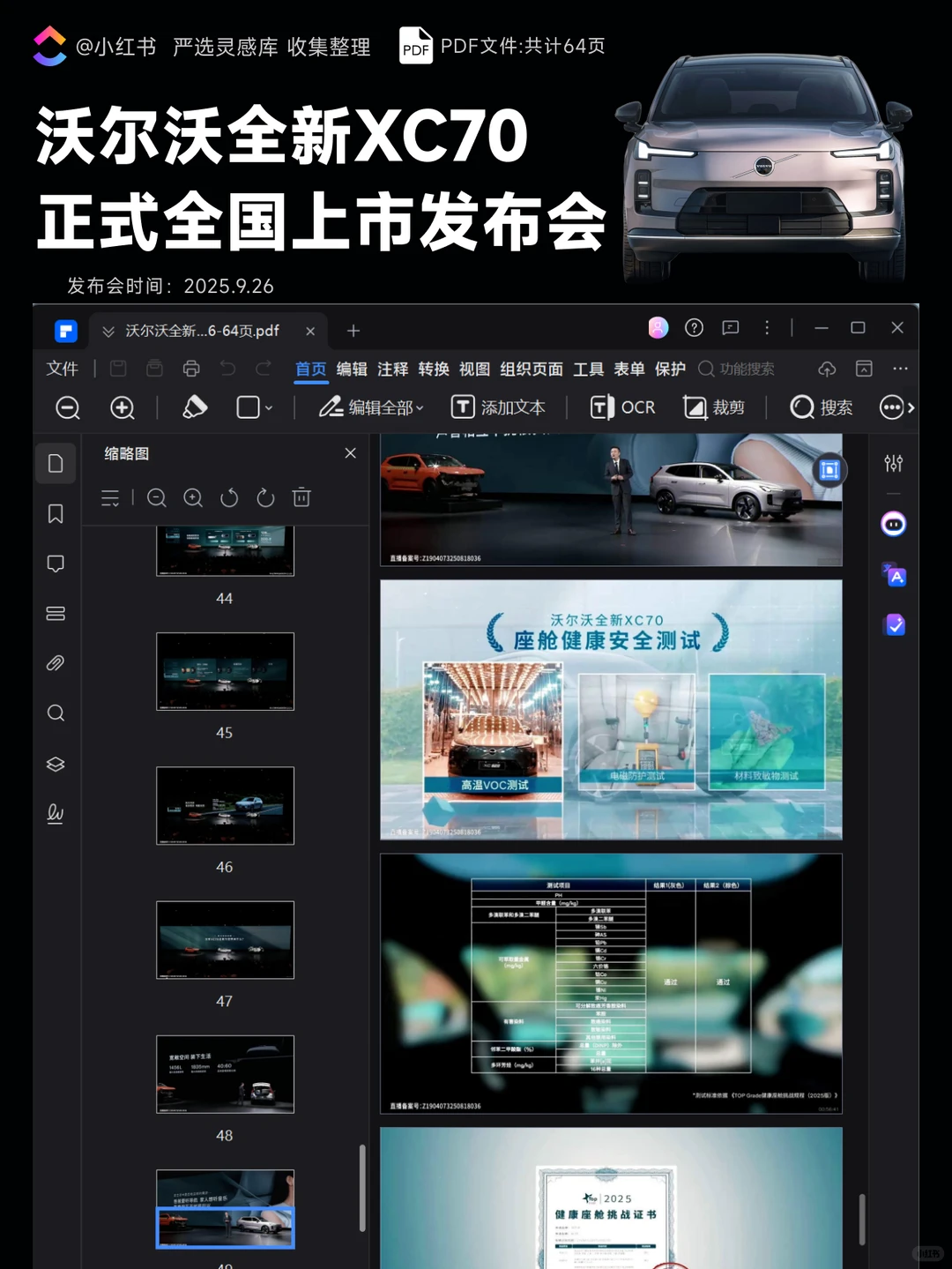Open the bookmarks panel

[x=56, y=513]
